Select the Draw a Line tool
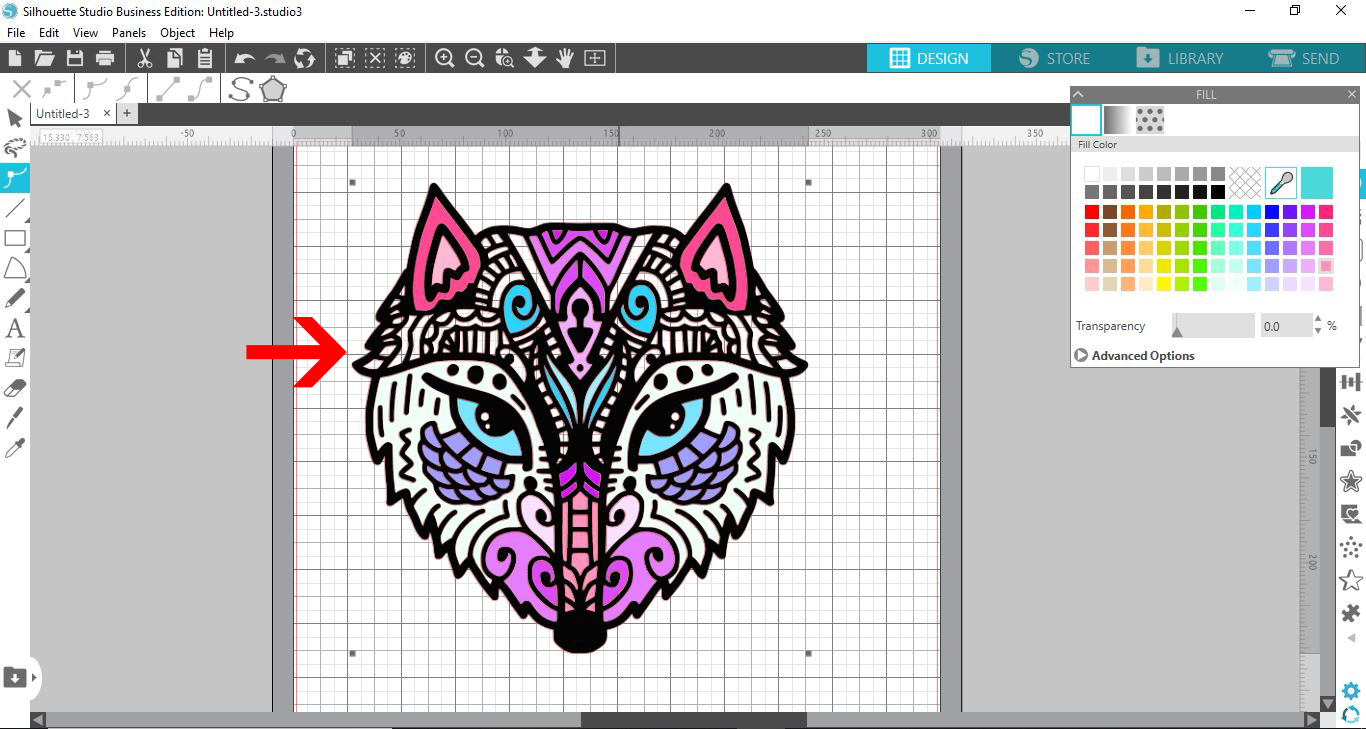Image resolution: width=1366 pixels, height=729 pixels. click(15, 208)
